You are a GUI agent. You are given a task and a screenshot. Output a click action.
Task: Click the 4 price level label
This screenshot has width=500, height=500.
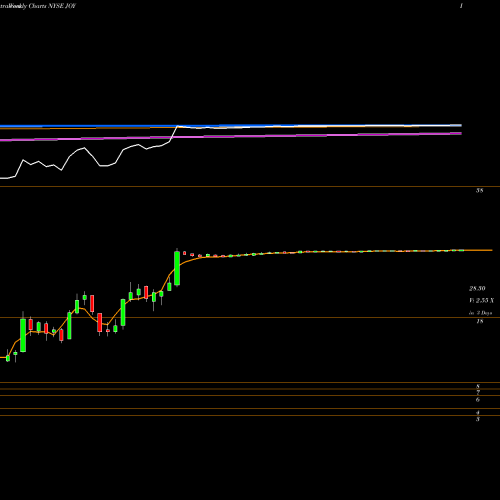[478, 413]
